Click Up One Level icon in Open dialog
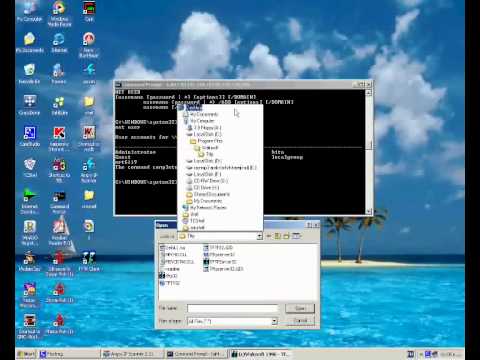The height and width of the screenshot is (360, 480). [x=278, y=236]
